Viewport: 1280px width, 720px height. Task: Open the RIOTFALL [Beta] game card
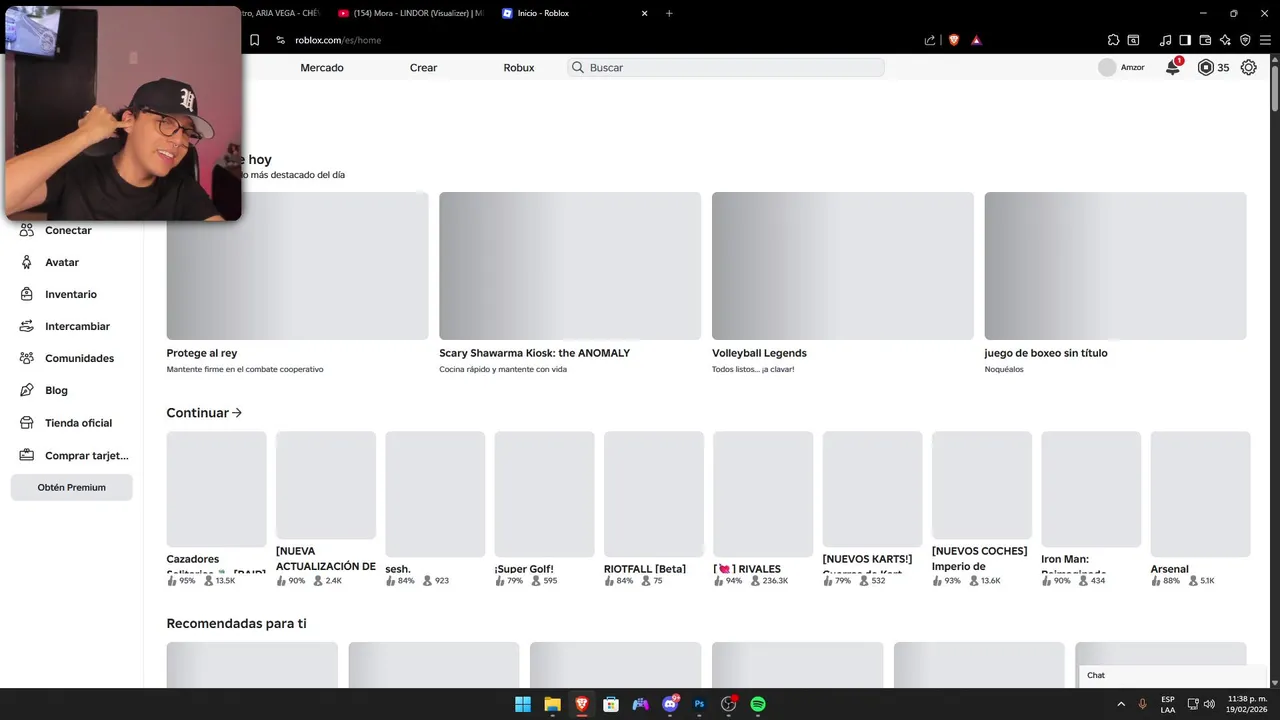(x=654, y=508)
